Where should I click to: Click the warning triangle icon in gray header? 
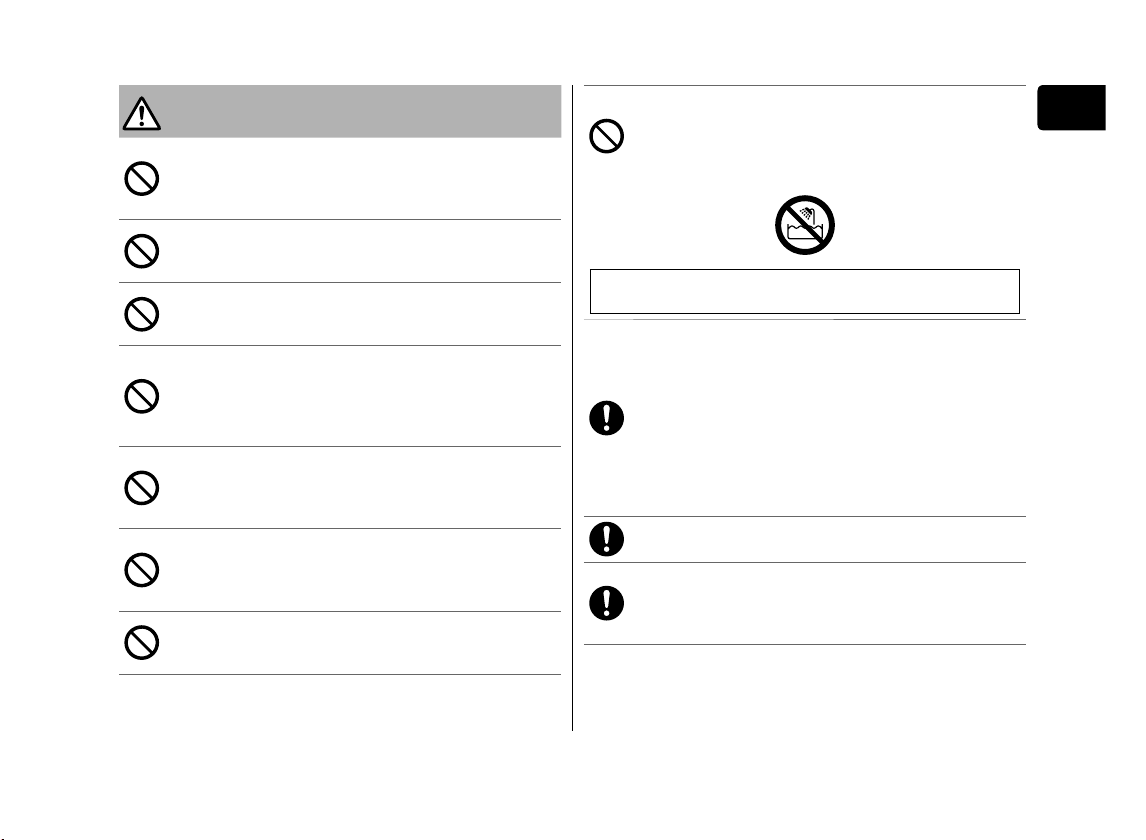[142, 113]
